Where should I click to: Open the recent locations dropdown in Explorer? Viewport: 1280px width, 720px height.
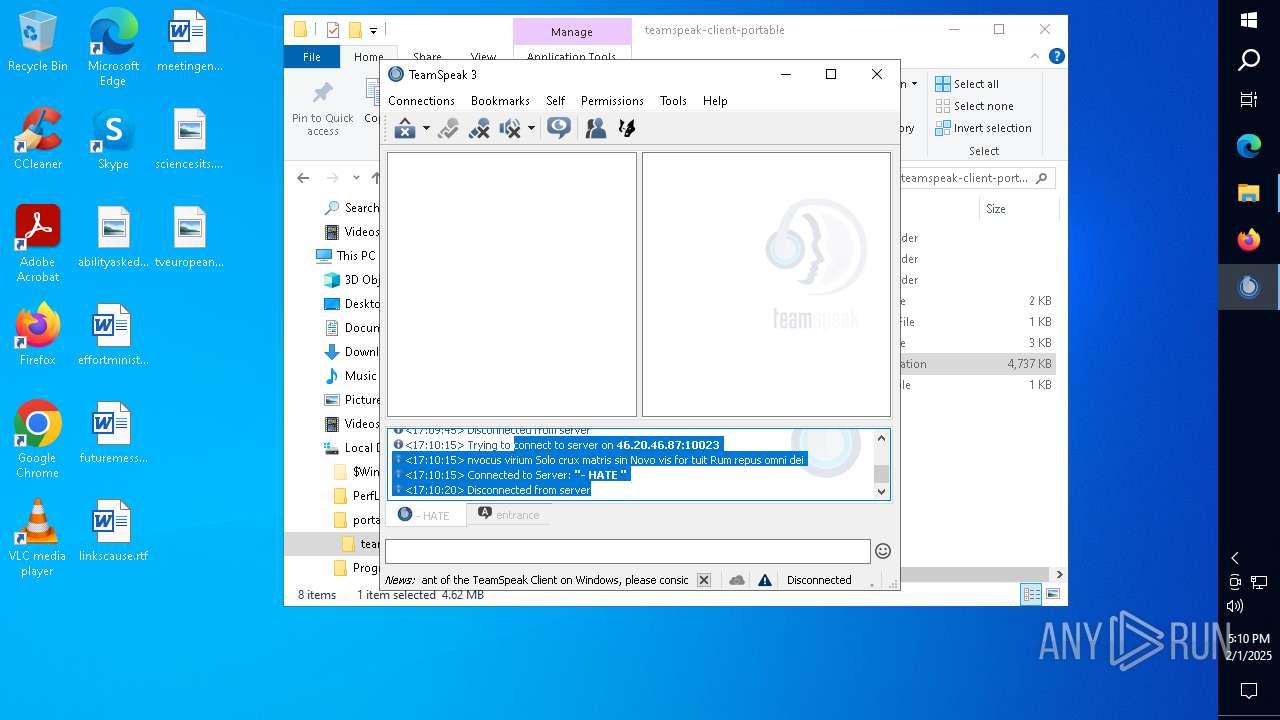click(358, 178)
